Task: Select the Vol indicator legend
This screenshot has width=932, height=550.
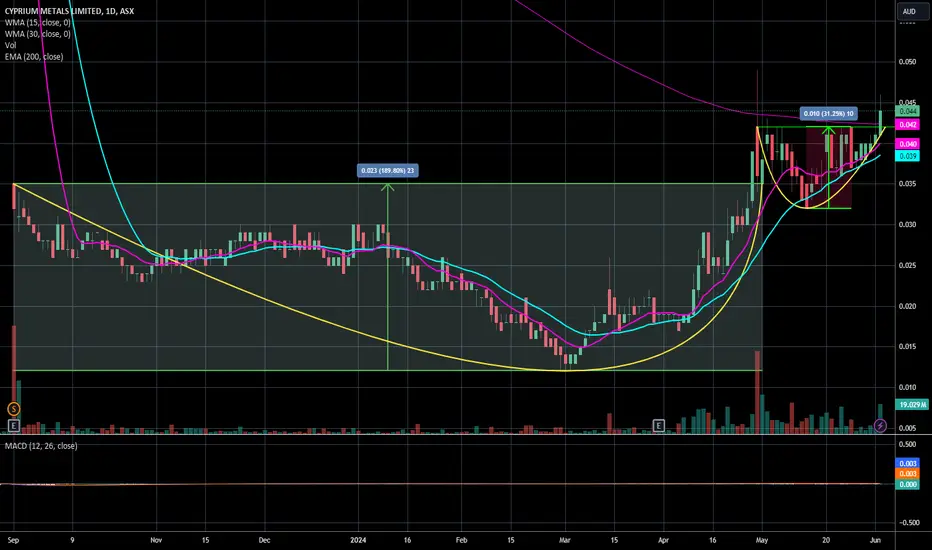Action: tap(10, 45)
